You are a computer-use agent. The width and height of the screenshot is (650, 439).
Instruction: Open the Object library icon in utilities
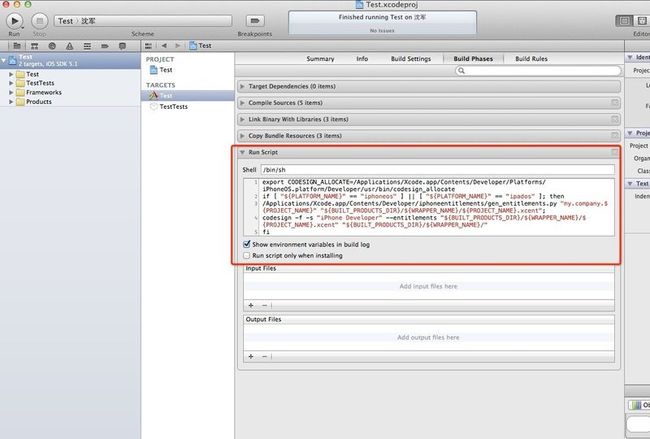click(635, 405)
